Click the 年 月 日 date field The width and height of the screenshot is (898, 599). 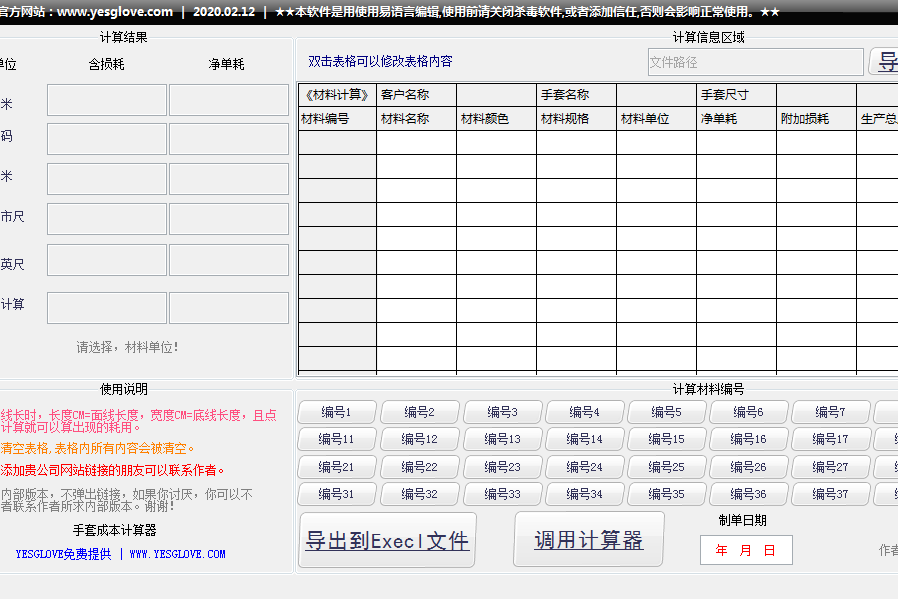tap(745, 550)
